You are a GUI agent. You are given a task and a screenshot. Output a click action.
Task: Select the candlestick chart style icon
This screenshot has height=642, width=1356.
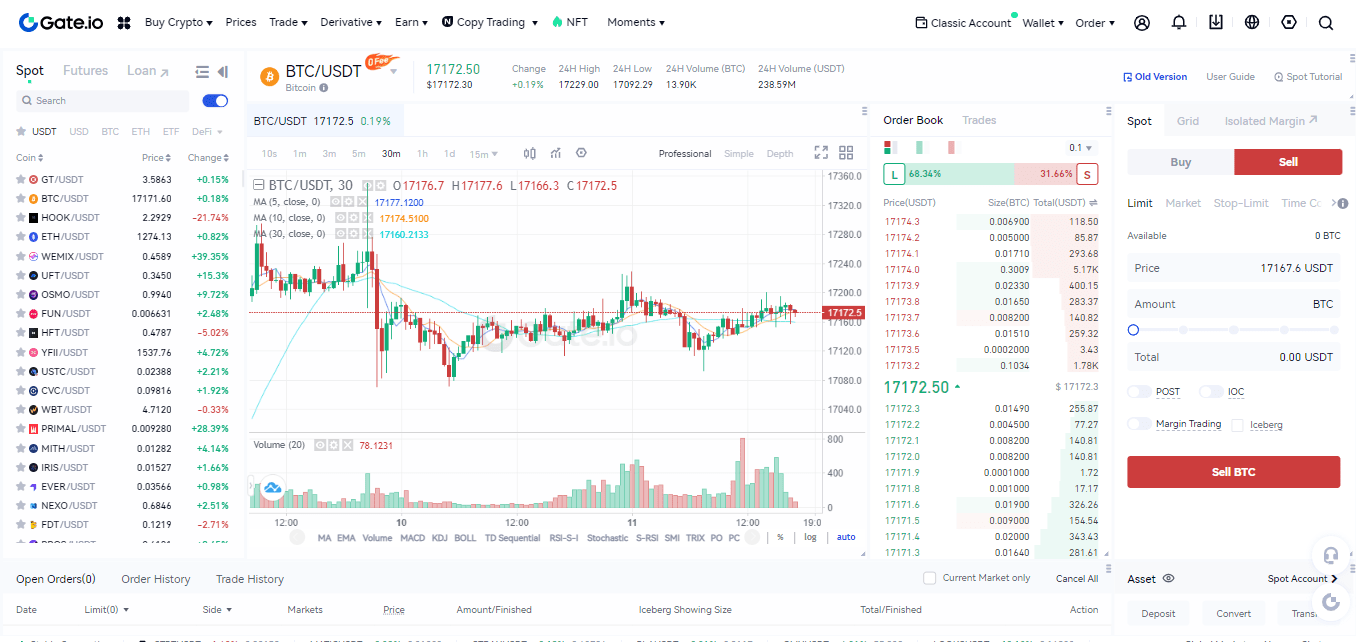(x=529, y=153)
